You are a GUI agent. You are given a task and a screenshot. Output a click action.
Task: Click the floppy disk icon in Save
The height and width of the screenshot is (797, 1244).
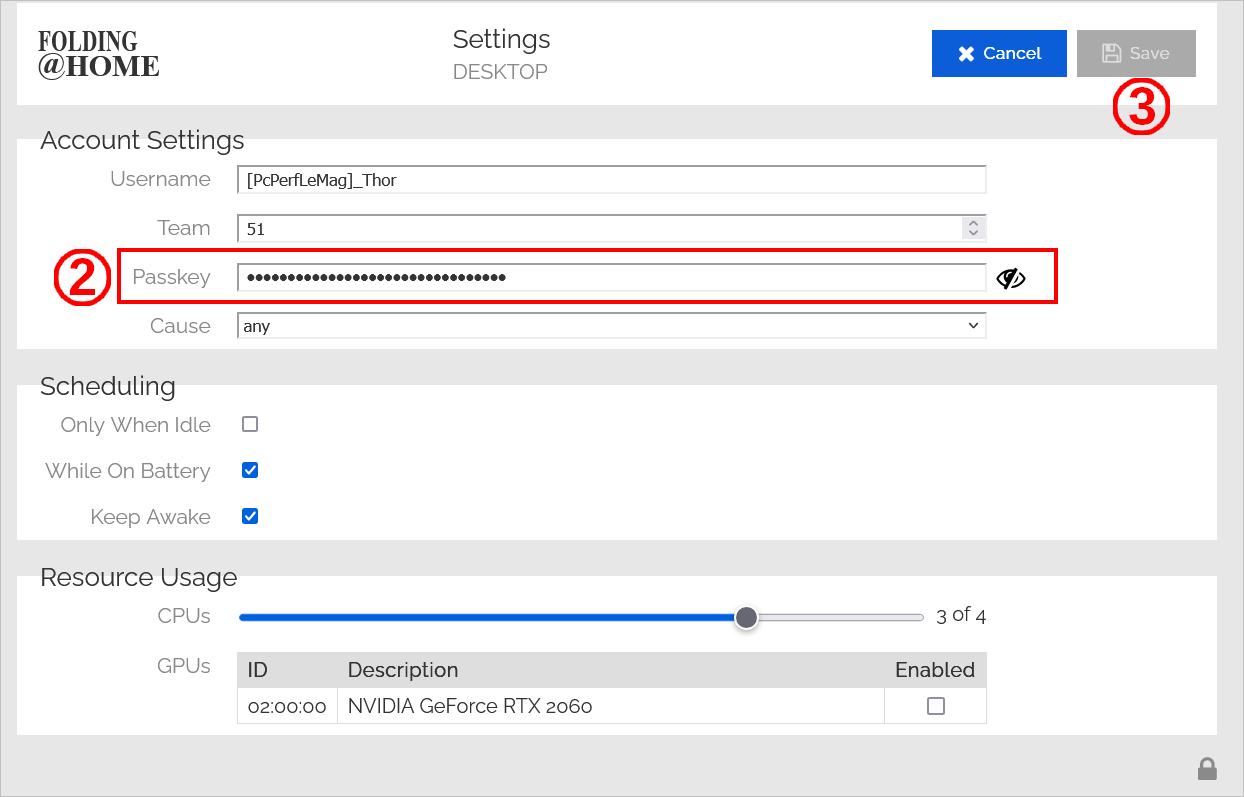point(1110,54)
